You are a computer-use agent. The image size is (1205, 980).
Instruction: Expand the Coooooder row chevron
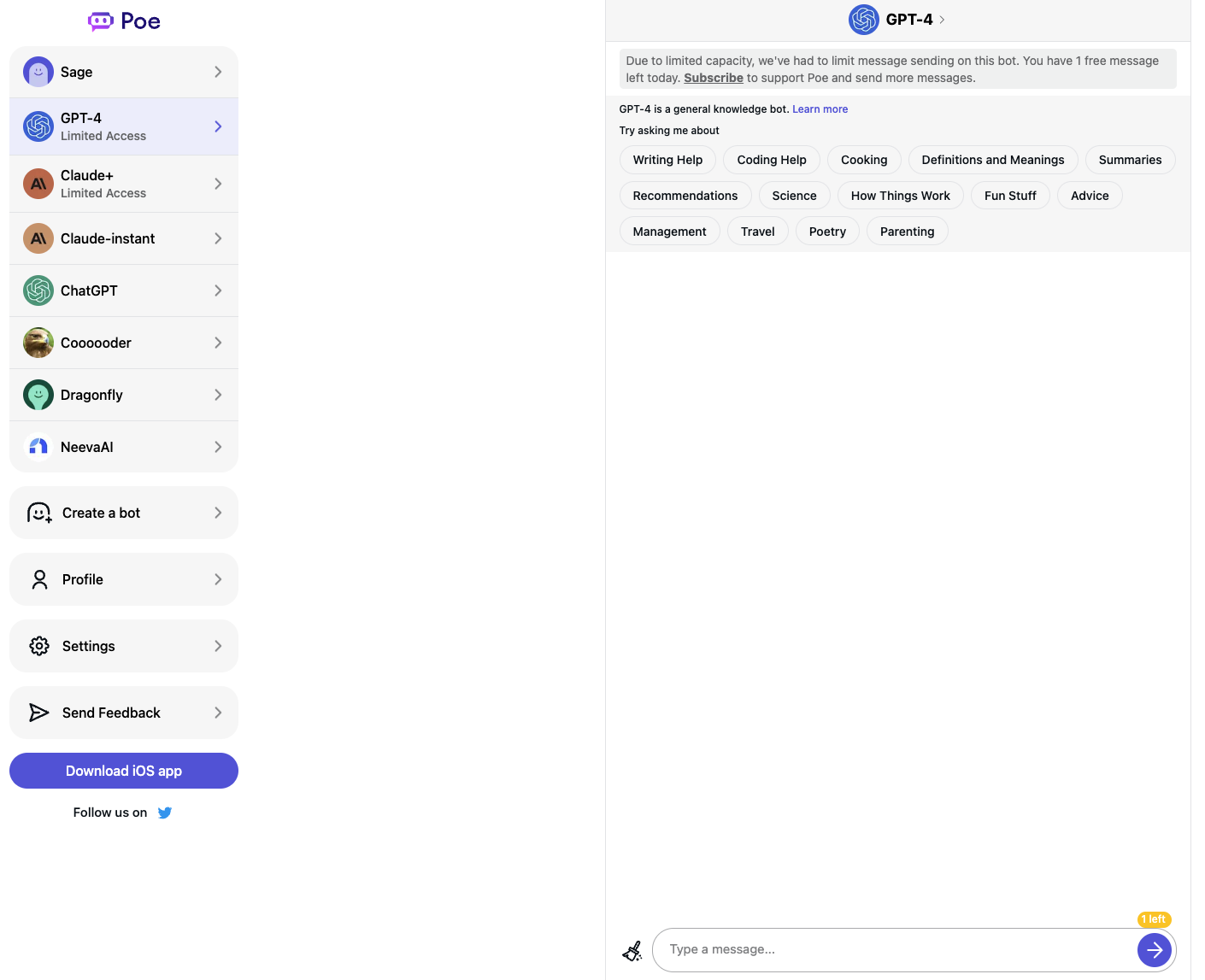click(218, 343)
